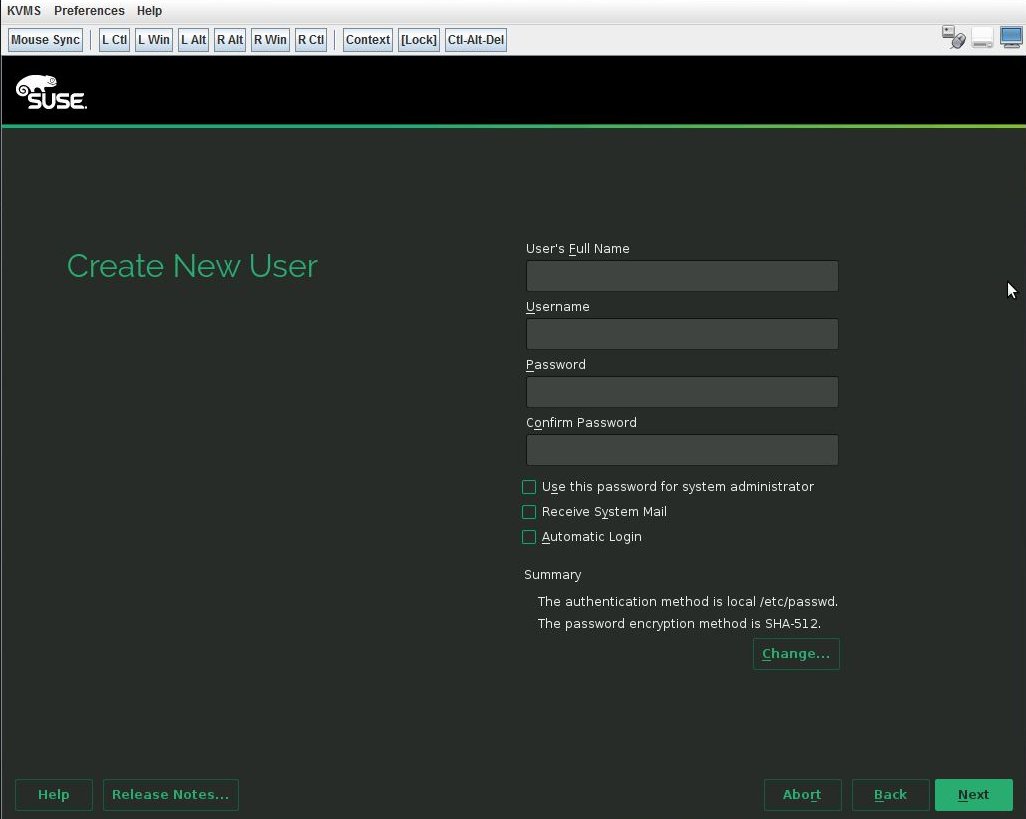
Task: Click the Confirm Password field
Action: pos(681,450)
